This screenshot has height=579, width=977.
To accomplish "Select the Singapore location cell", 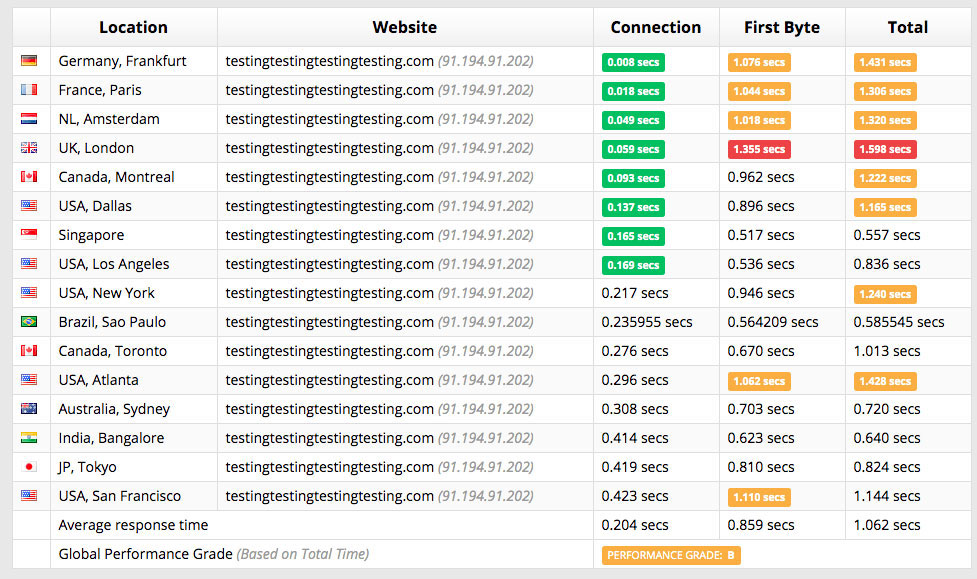I will coord(133,235).
